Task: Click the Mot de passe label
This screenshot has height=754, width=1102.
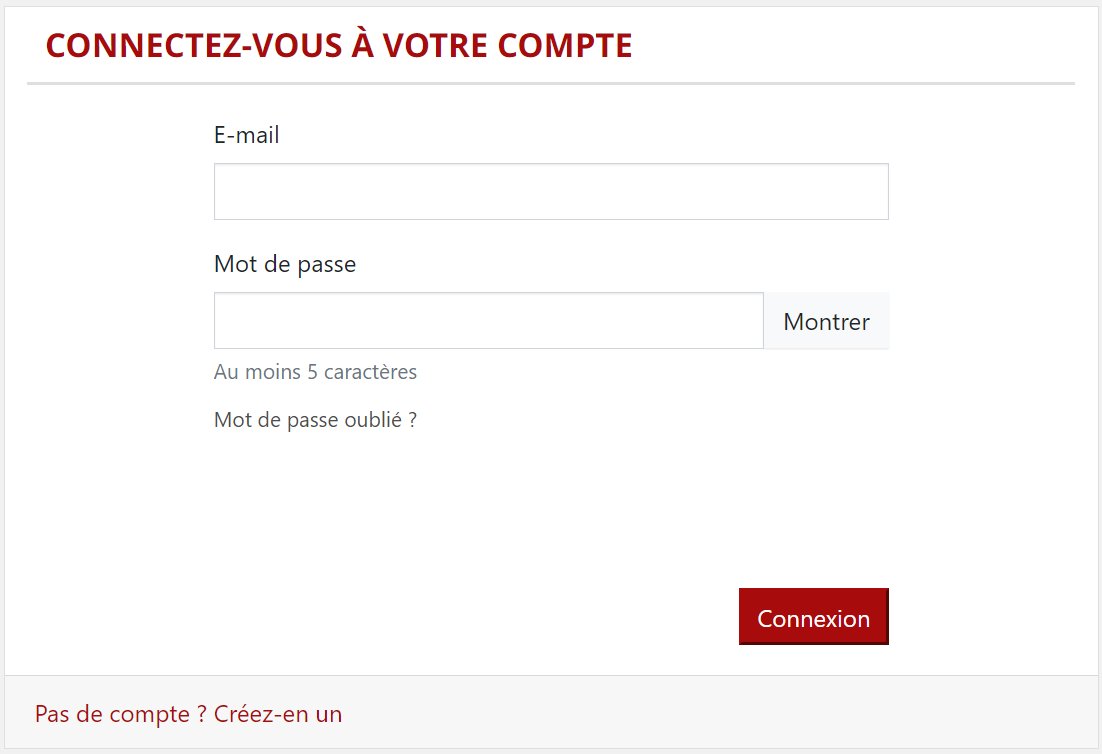Action: [x=285, y=264]
